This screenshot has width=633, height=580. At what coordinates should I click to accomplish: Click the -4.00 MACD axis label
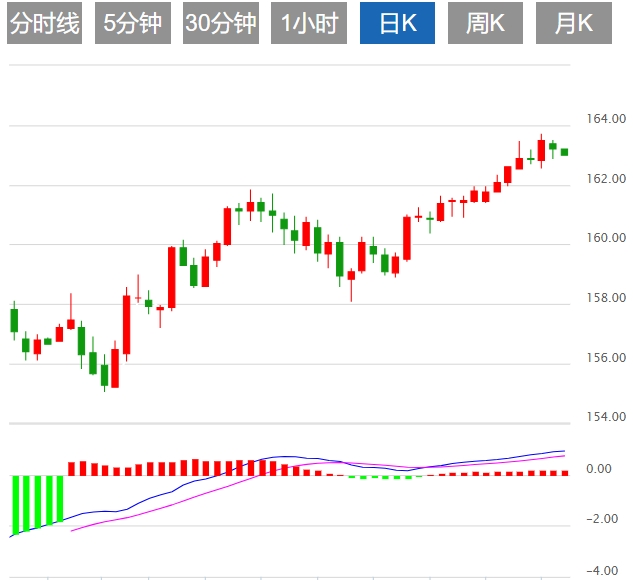tap(602, 571)
